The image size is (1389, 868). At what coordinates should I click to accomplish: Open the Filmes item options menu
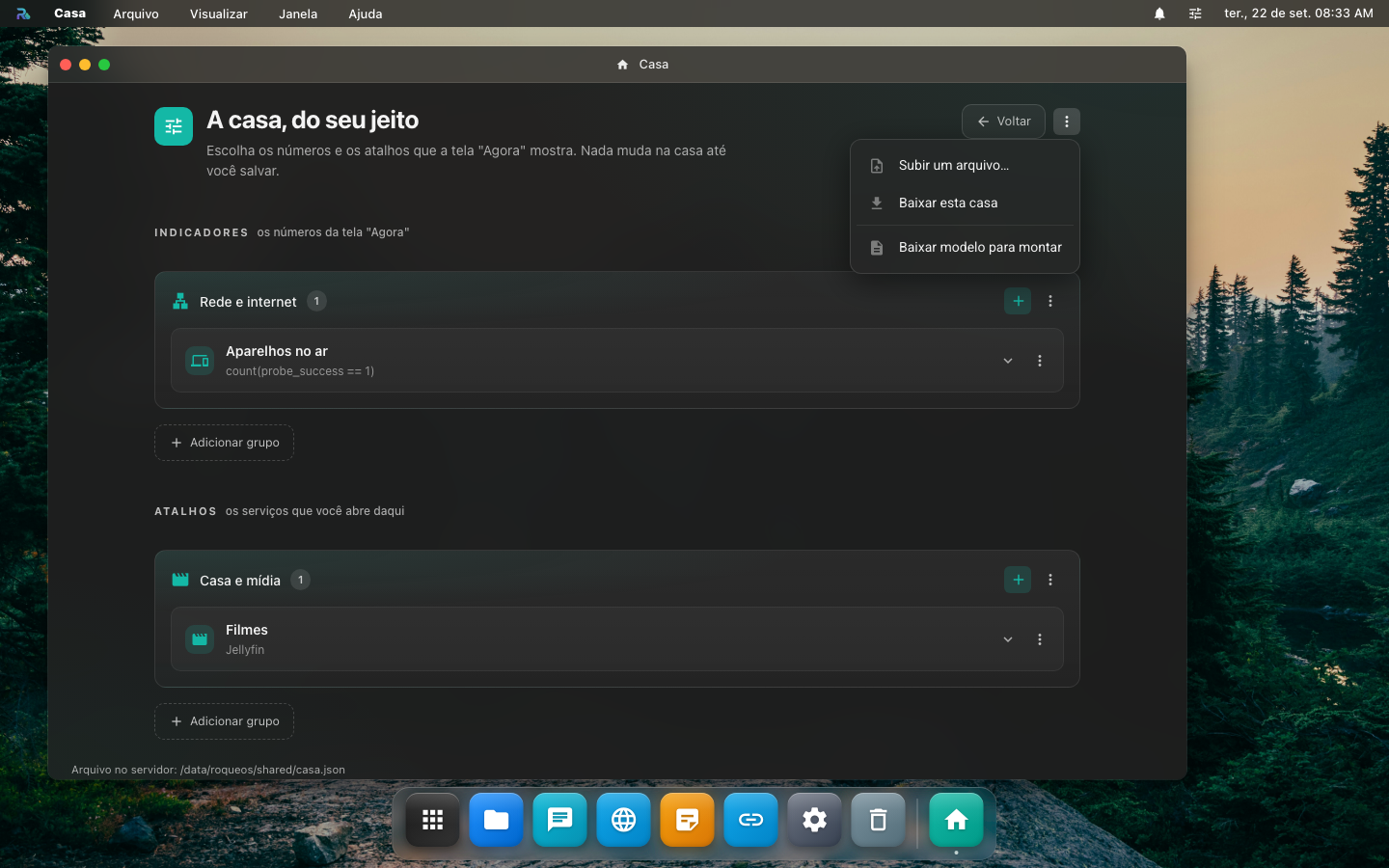[1040, 639]
